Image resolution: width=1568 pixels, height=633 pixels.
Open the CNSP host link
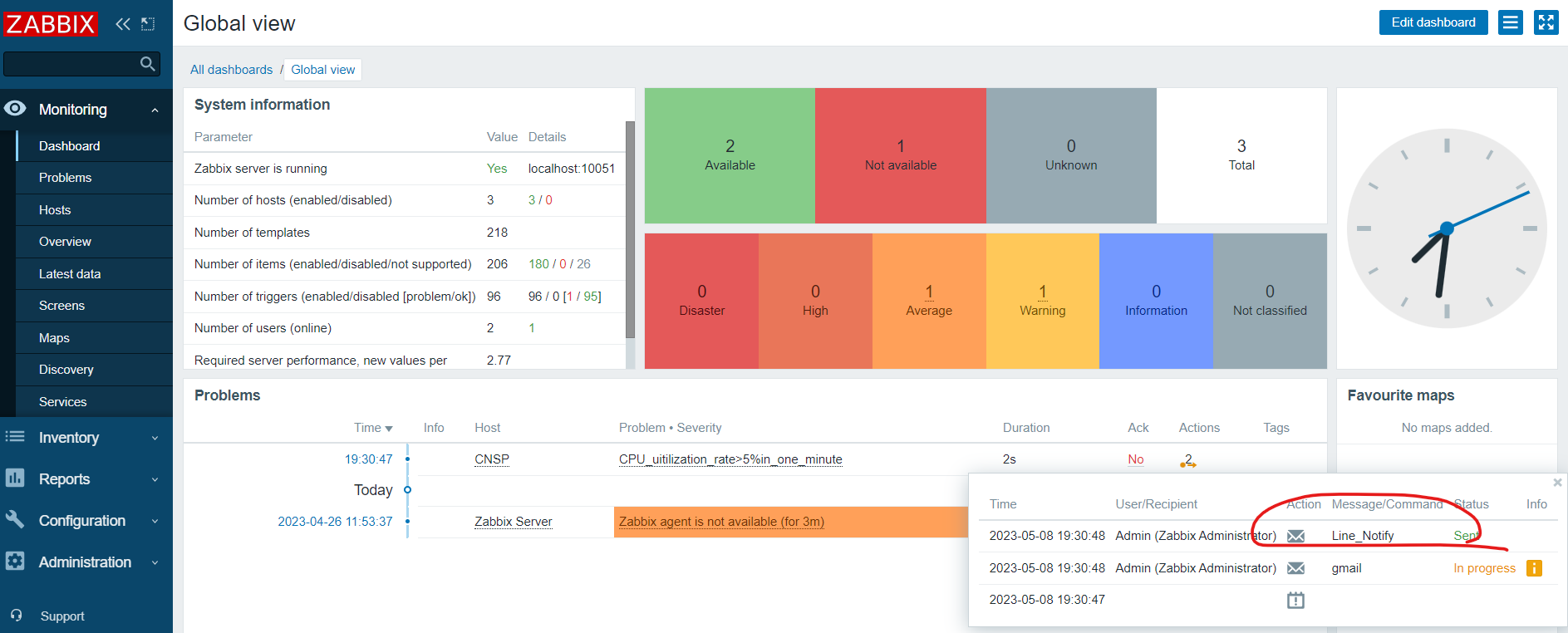pyautogui.click(x=492, y=459)
